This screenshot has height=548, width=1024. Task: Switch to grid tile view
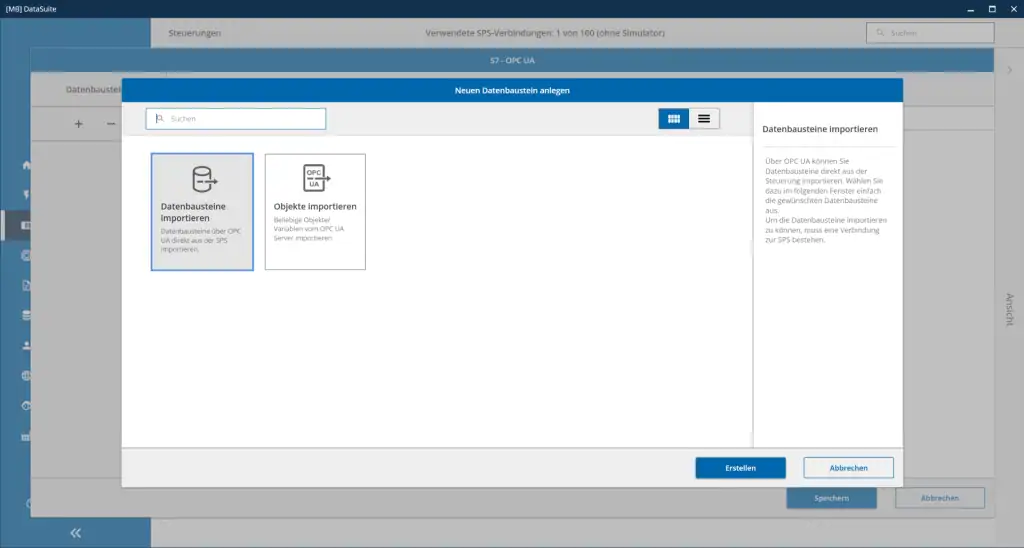(x=673, y=119)
